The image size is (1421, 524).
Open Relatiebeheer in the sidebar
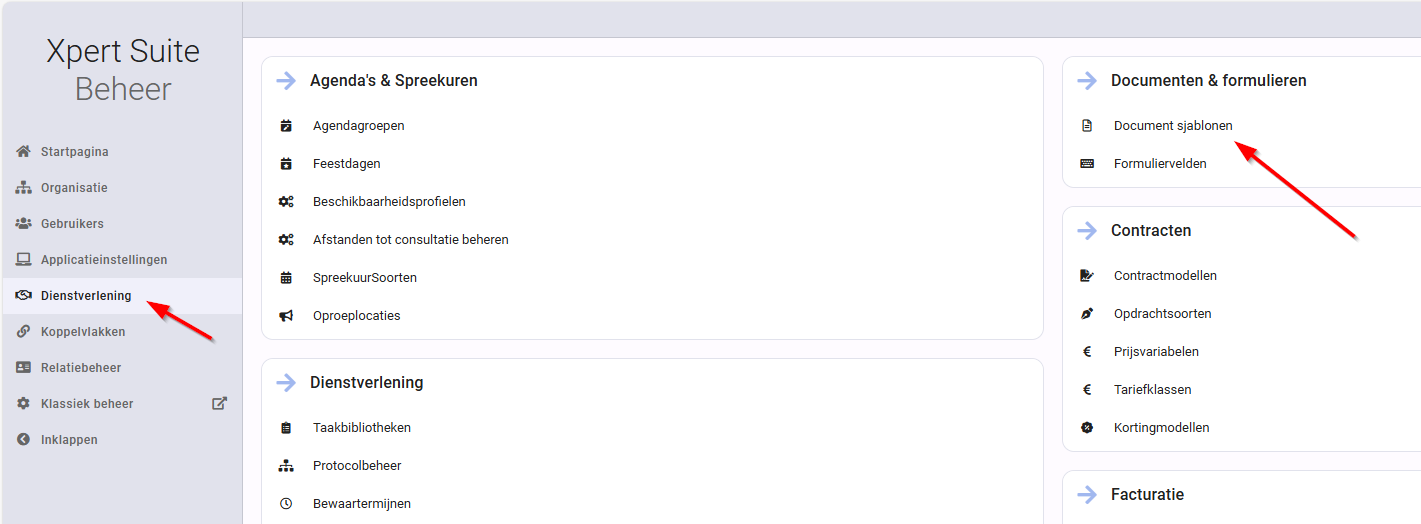tap(122, 368)
